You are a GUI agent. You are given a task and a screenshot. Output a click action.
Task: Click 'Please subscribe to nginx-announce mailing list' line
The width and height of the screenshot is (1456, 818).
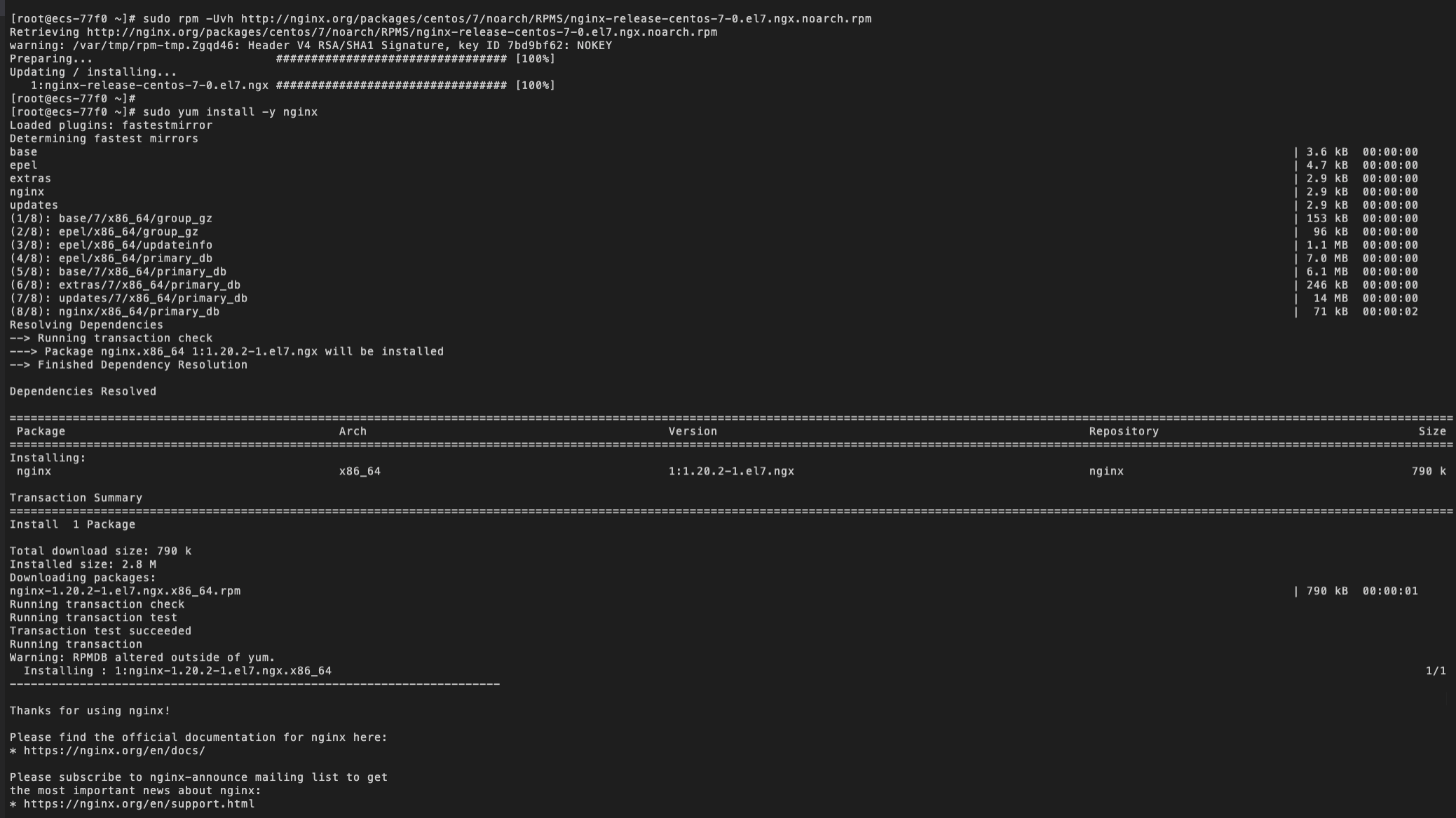[198, 778]
